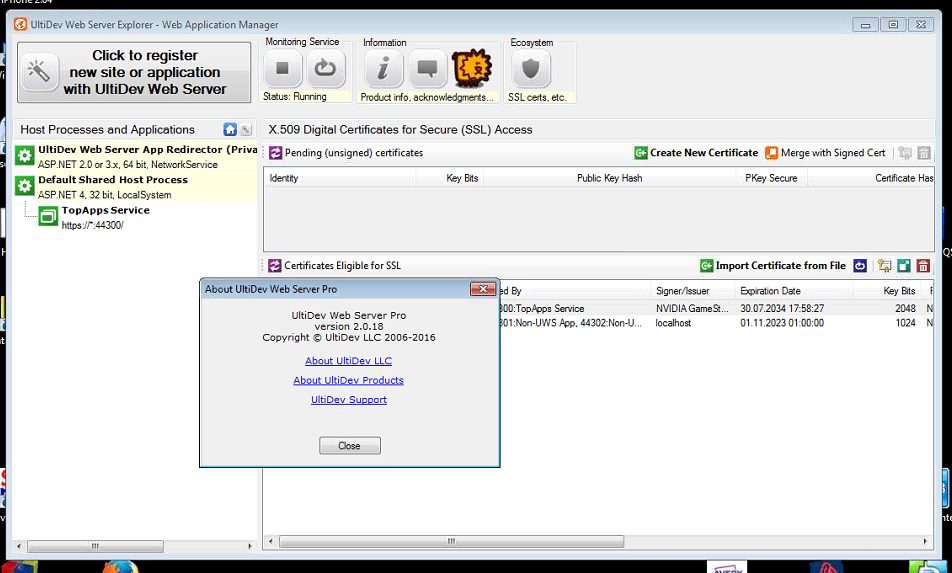
Task: Select the localhost signer cell
Action: (x=673, y=323)
